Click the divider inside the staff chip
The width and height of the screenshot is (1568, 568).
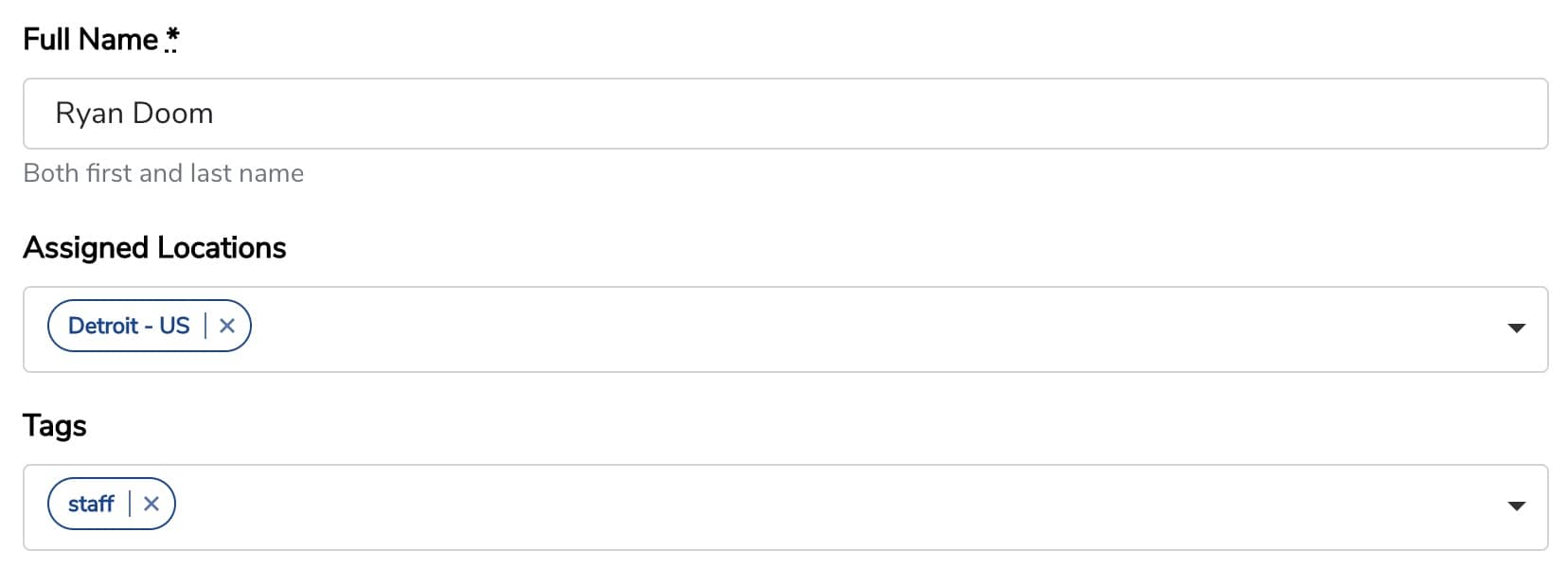pos(130,504)
